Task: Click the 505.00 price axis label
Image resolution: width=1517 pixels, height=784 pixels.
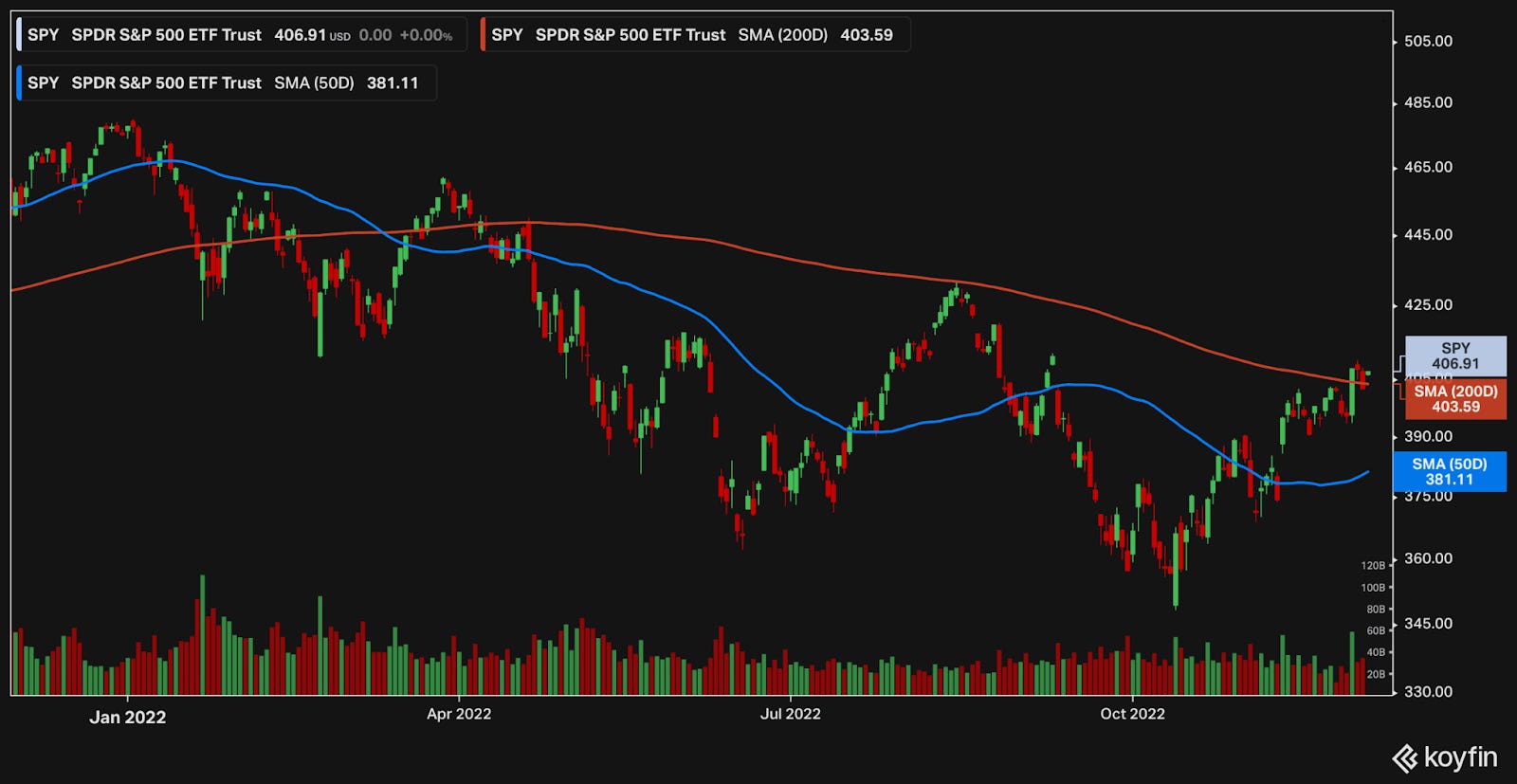Action: 1428,41
